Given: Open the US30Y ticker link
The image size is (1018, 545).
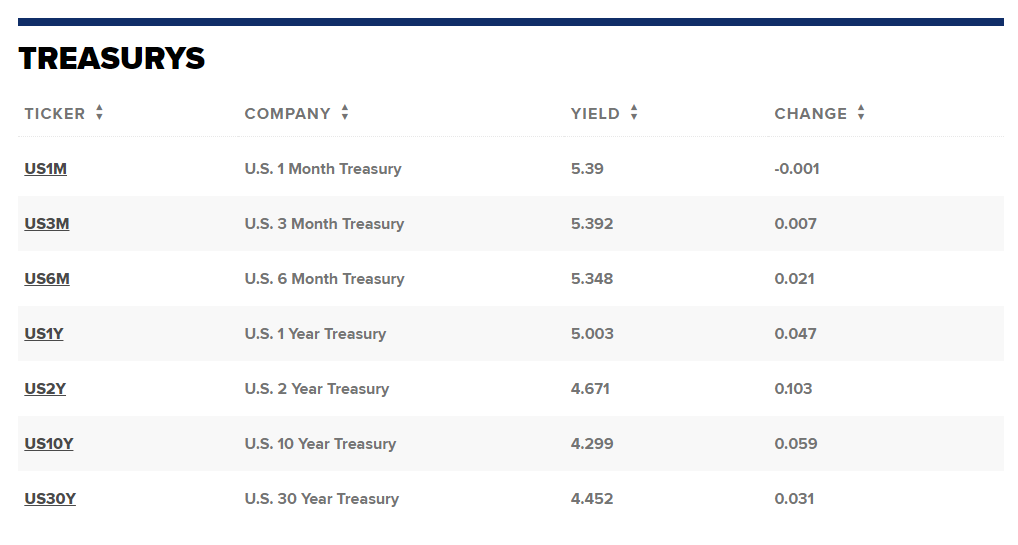Looking at the screenshot, I should 50,499.
